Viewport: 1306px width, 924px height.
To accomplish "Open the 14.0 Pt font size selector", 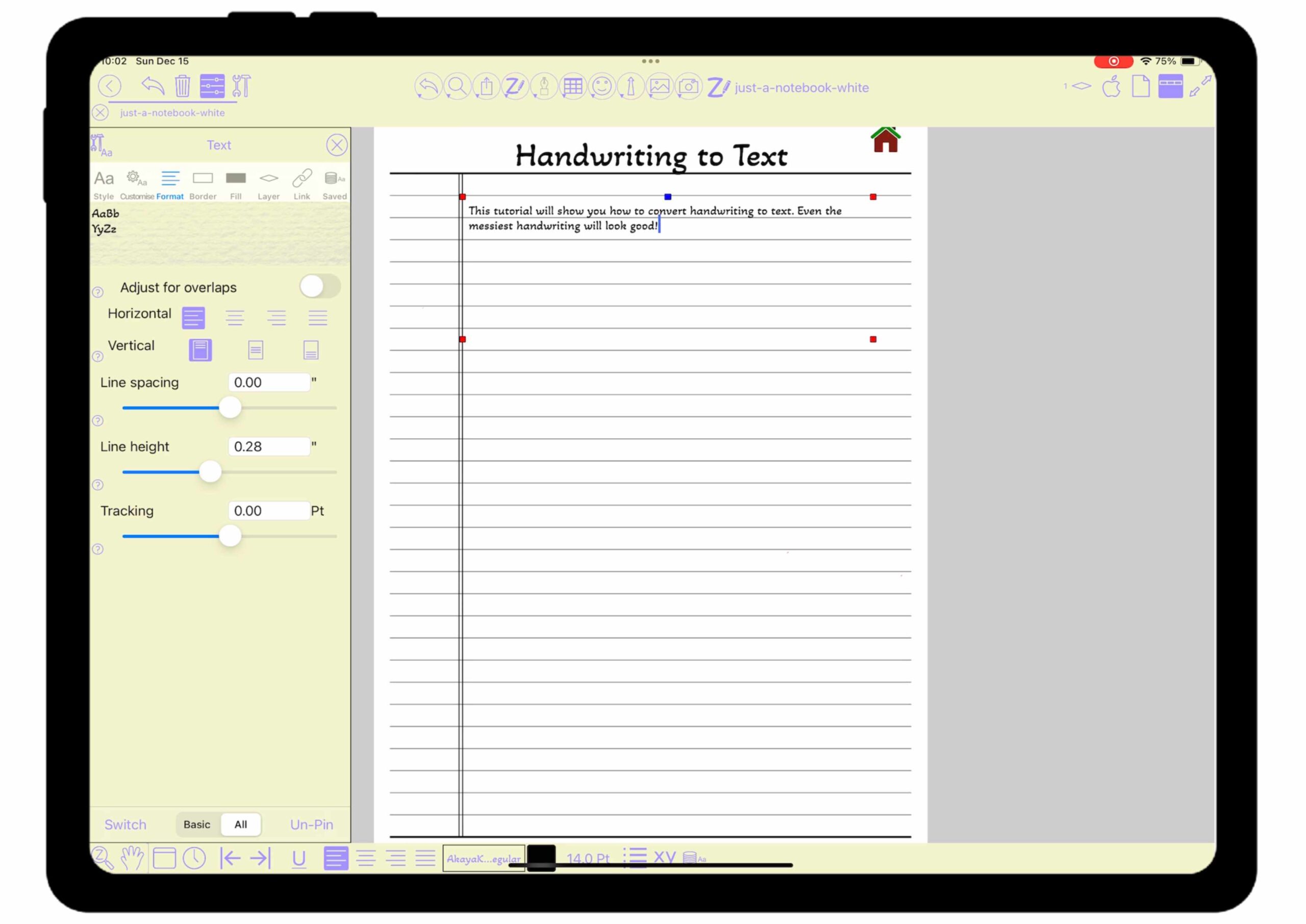I will pos(588,858).
